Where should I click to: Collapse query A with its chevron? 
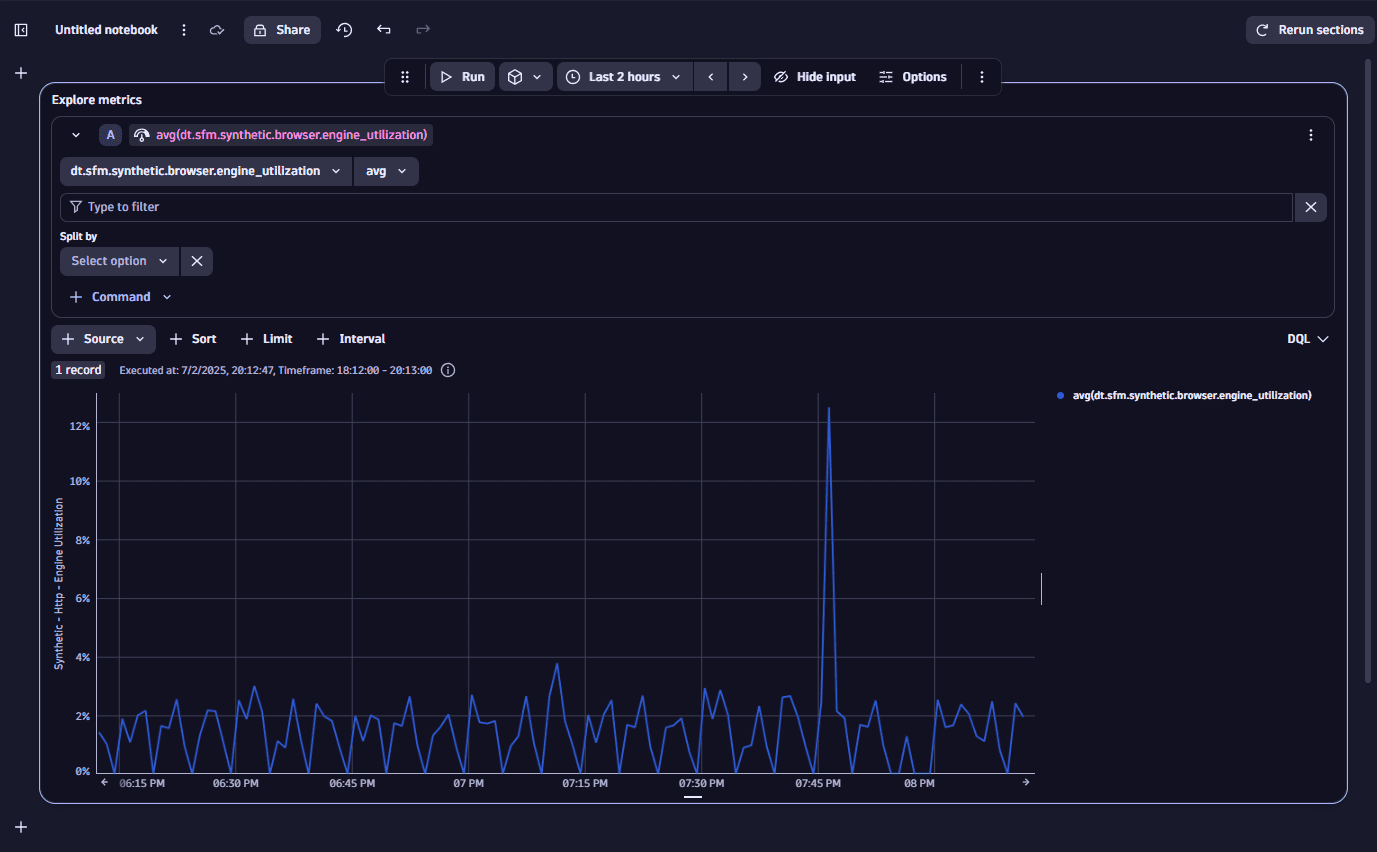click(76, 135)
